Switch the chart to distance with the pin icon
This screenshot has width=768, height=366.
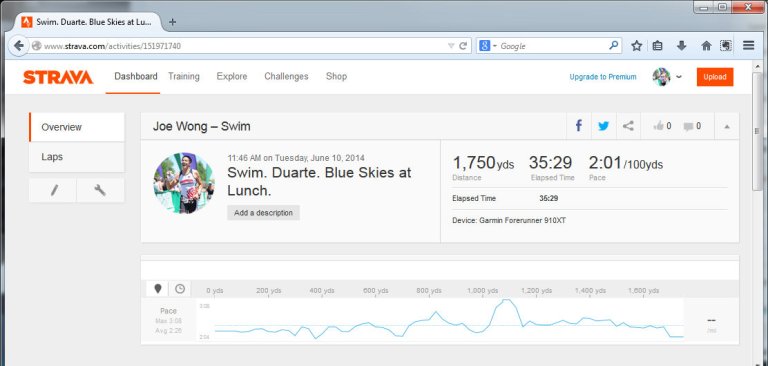pos(157,289)
